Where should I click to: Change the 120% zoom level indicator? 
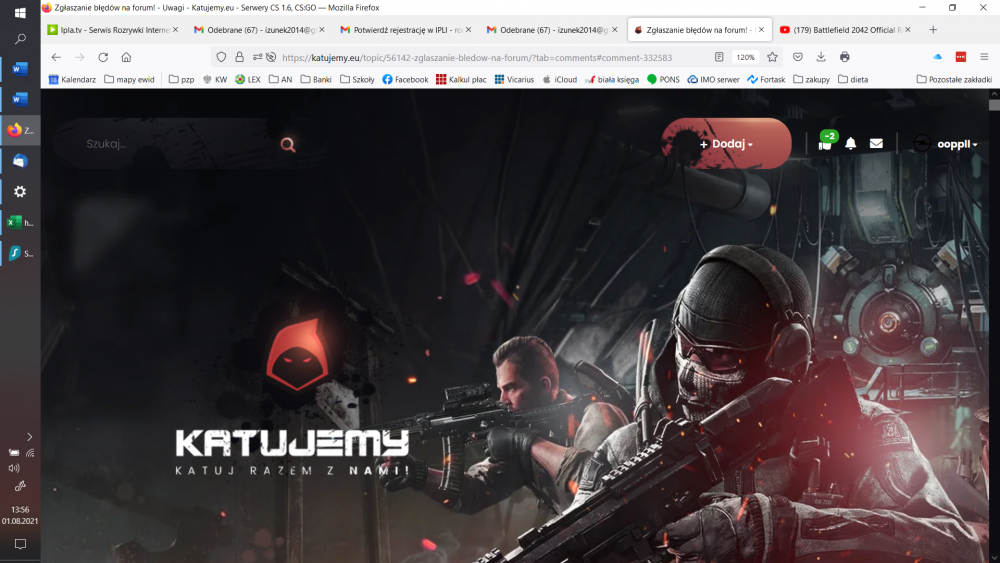coord(745,57)
